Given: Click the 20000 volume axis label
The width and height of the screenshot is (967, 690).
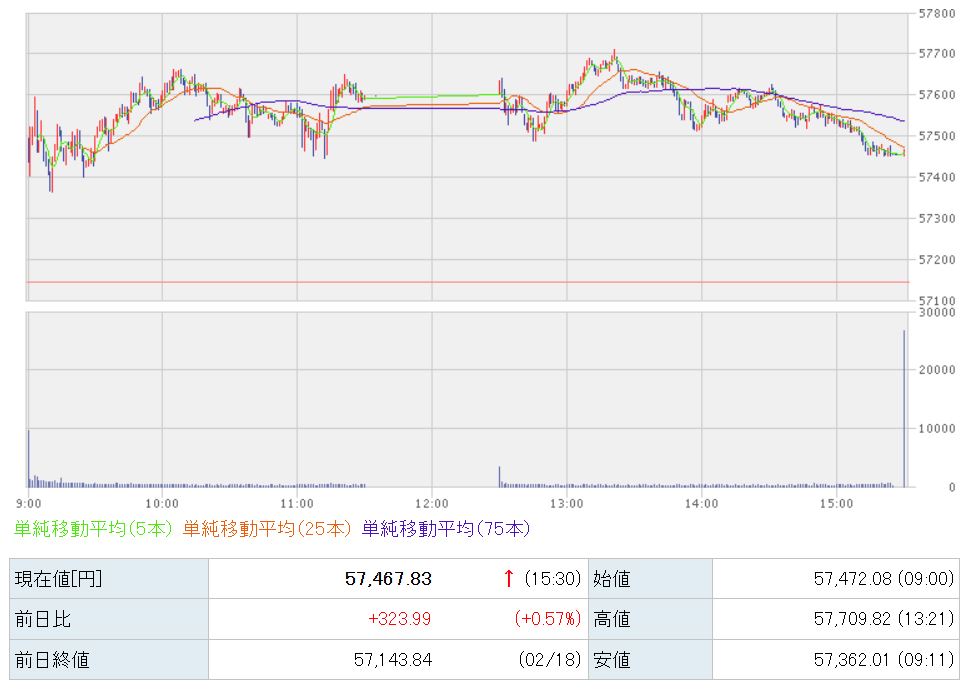Looking at the screenshot, I should pos(937,370).
